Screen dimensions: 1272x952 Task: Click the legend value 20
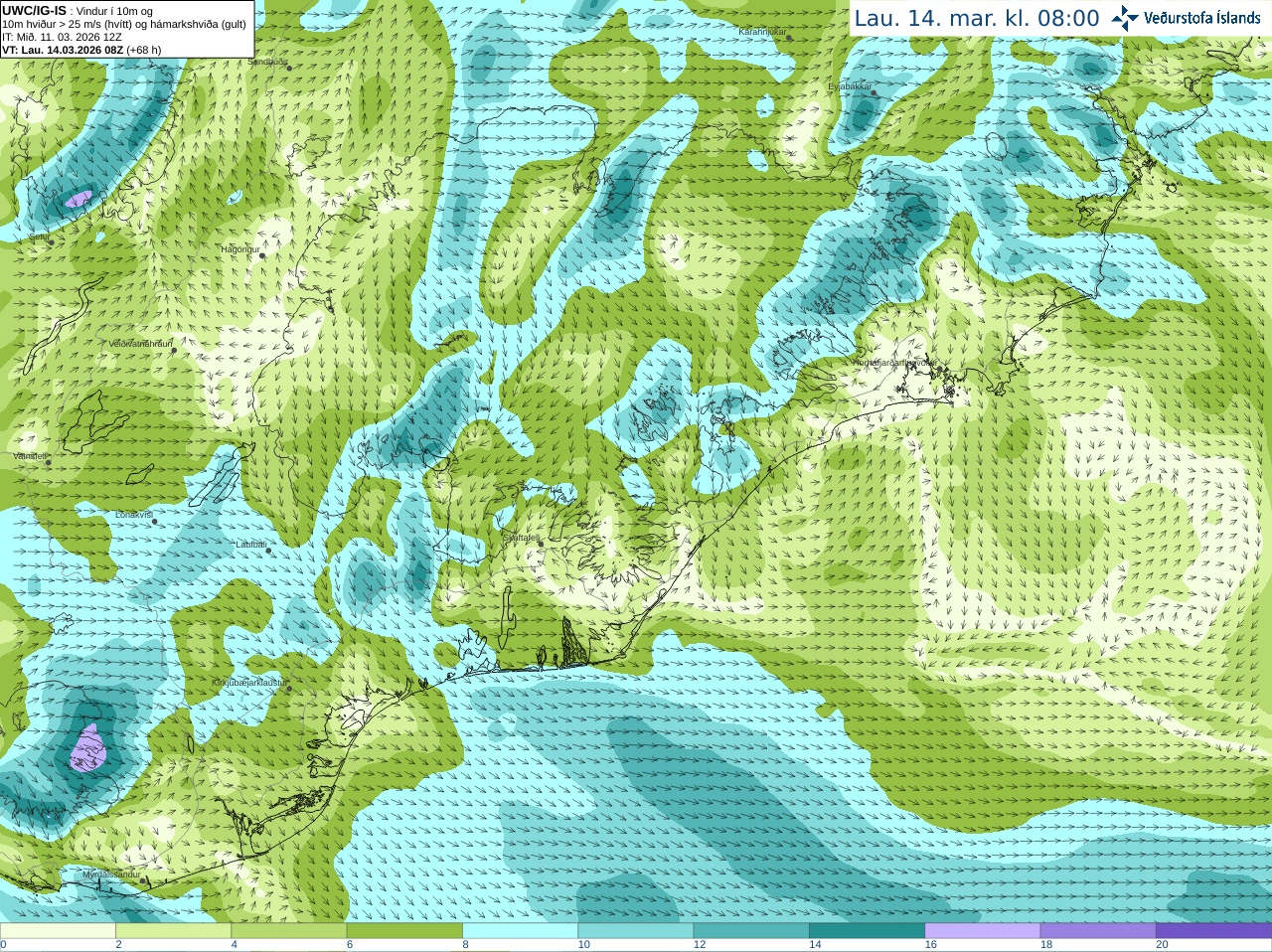(1162, 945)
